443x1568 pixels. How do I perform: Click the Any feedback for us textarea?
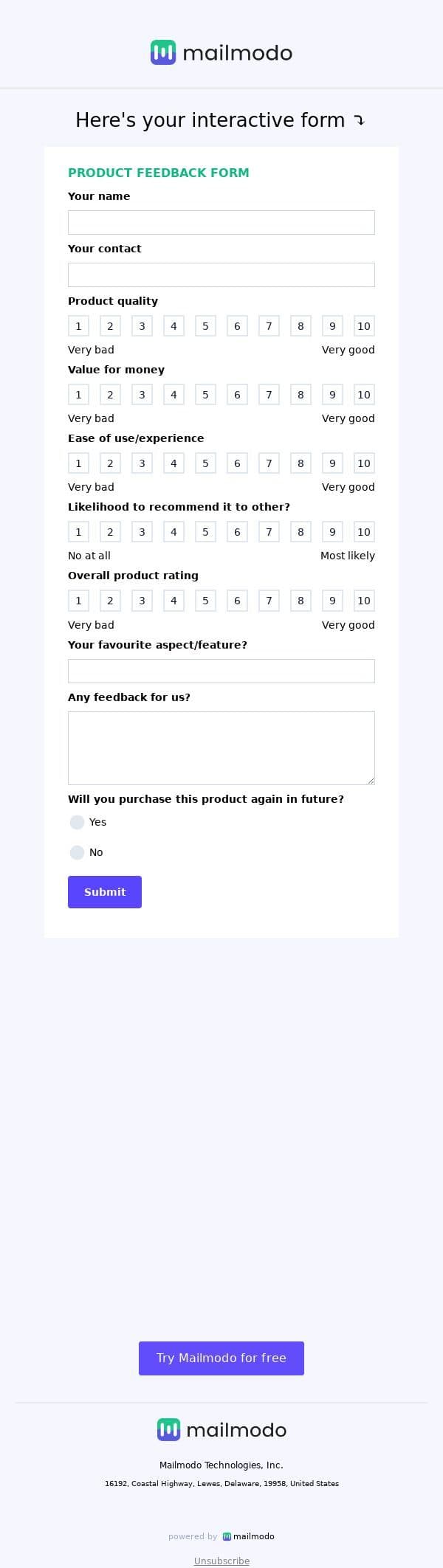pos(221,747)
